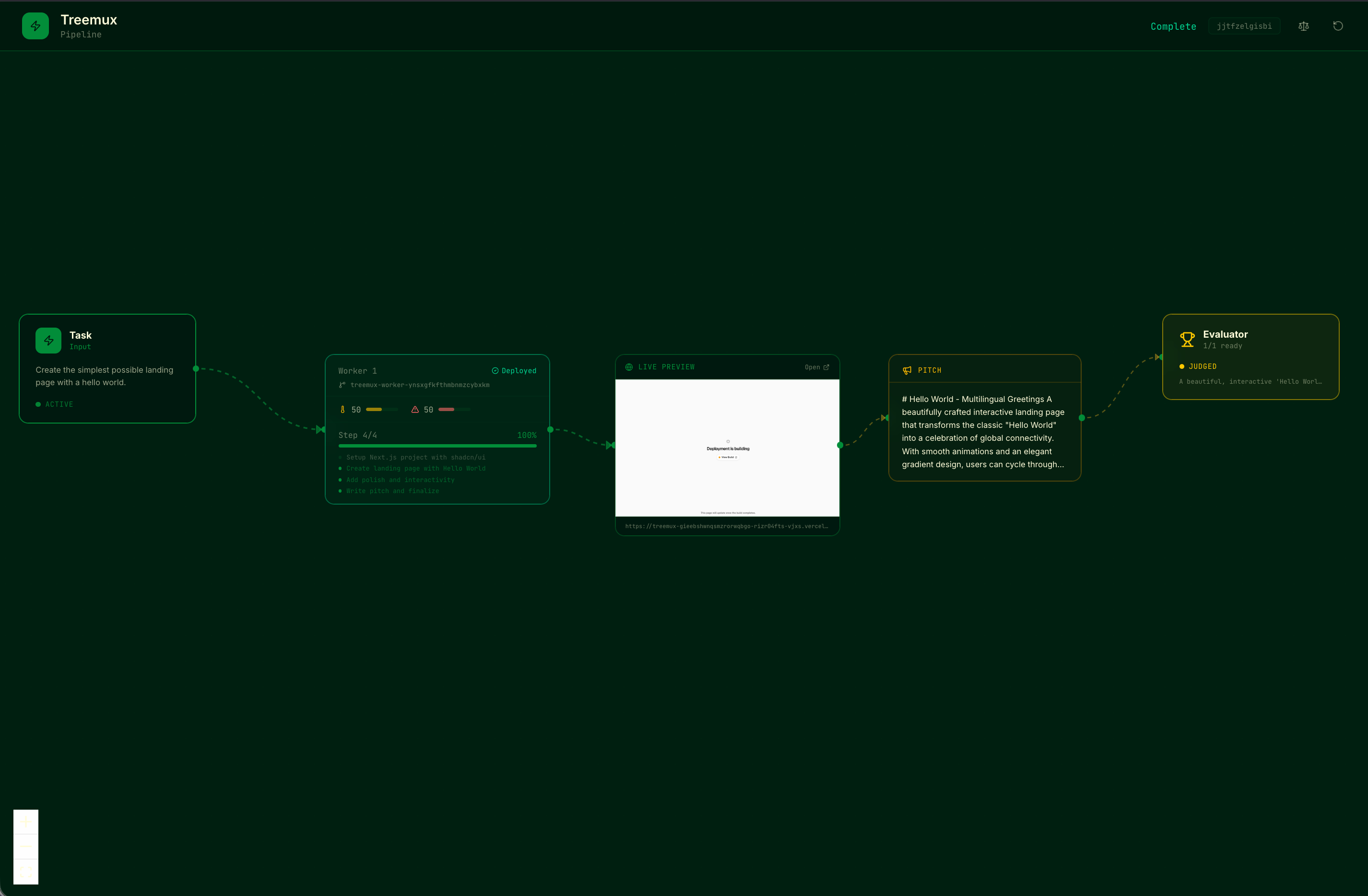Click the Vercel deployment URL

click(727, 527)
